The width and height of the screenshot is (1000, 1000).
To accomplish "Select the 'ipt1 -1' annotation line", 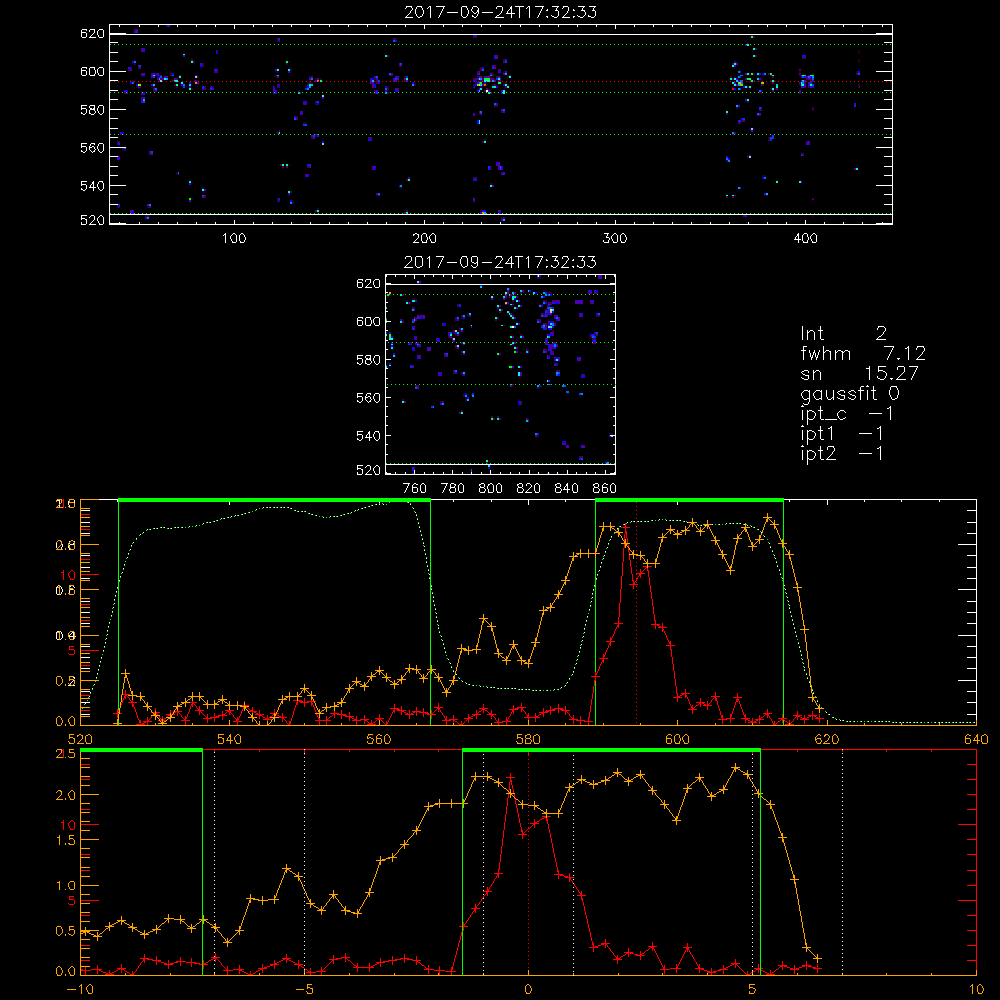I will [842, 434].
